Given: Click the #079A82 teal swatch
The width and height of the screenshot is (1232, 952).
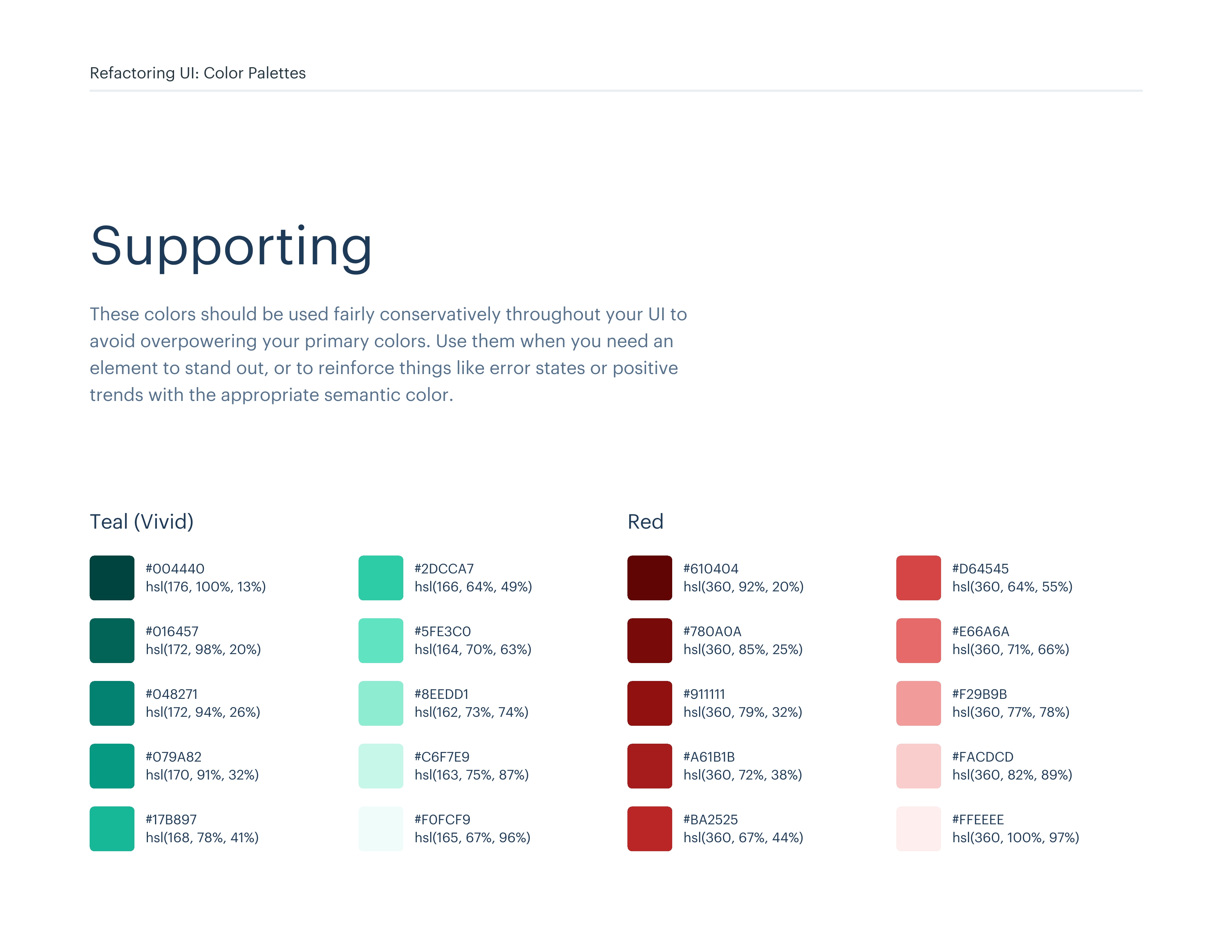Looking at the screenshot, I should point(112,765).
